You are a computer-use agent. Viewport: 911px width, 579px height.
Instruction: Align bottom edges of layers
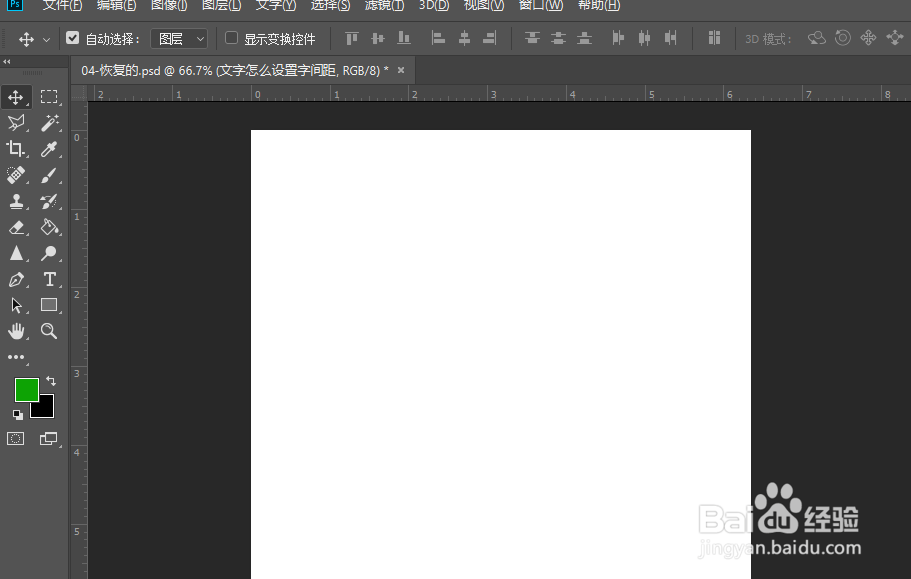404,38
